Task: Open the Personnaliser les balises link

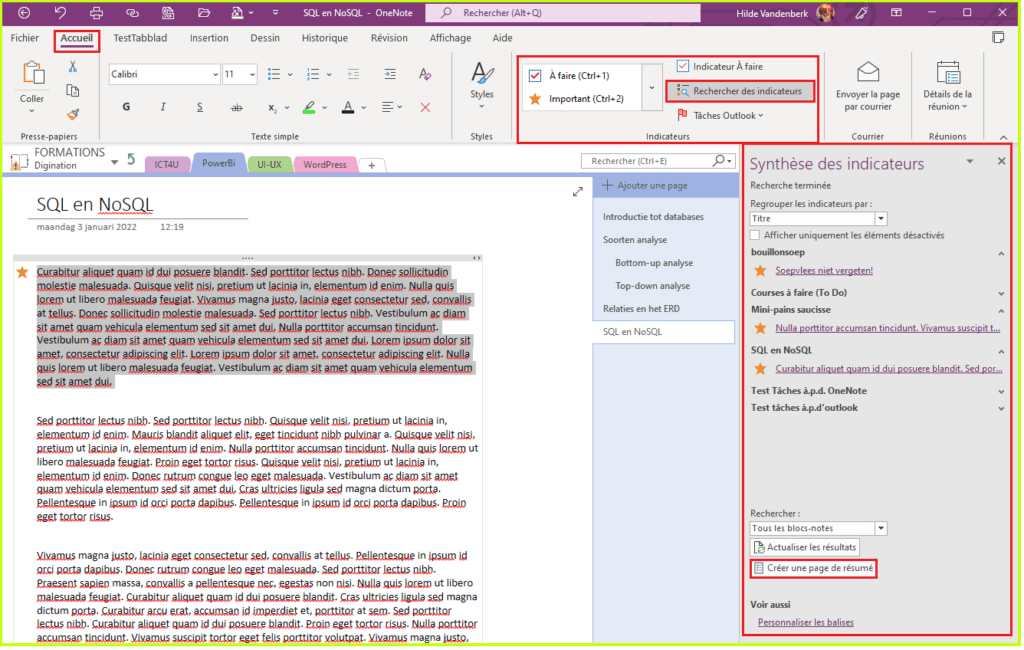Action: pos(805,622)
